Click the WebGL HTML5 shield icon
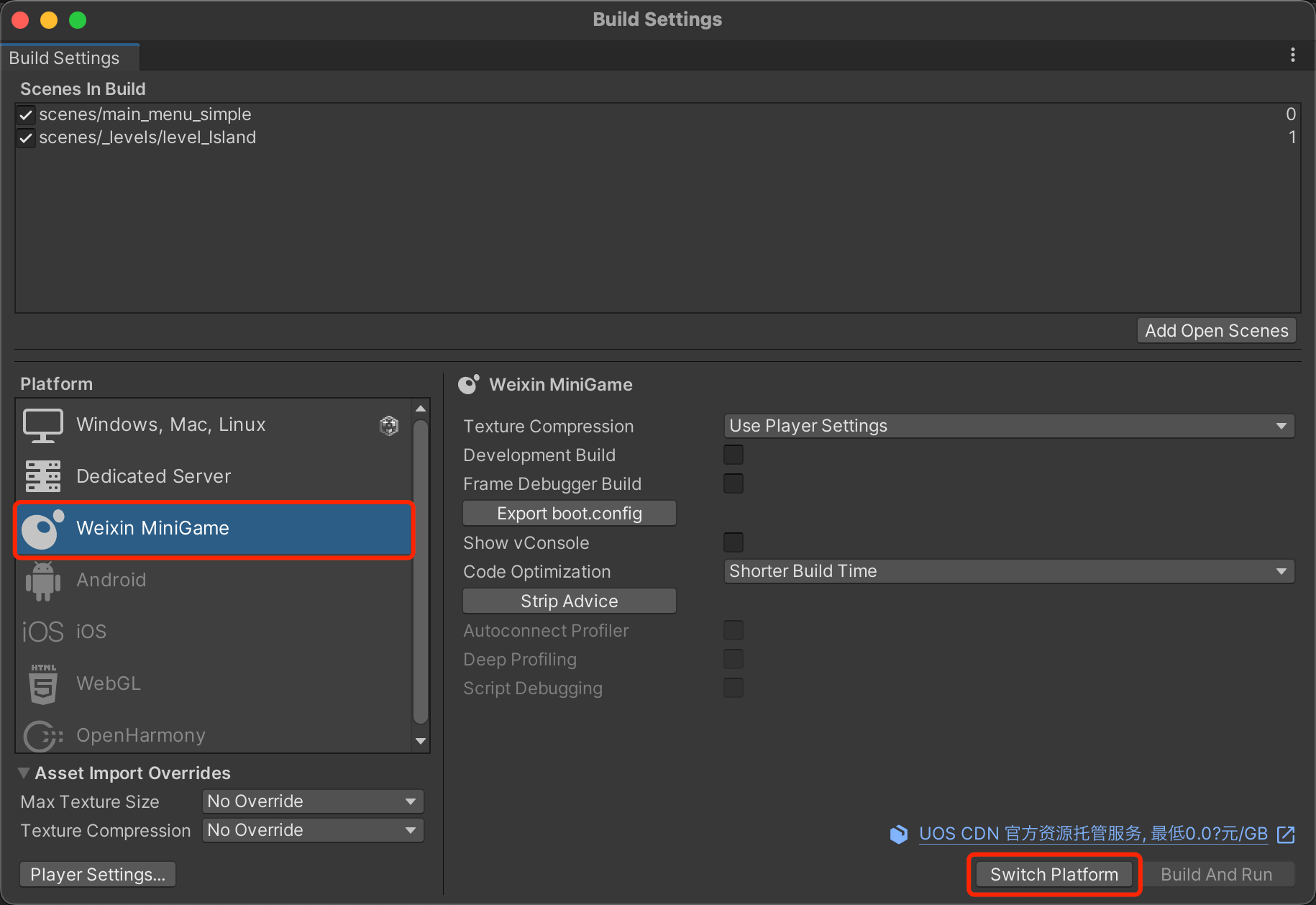 click(42, 683)
